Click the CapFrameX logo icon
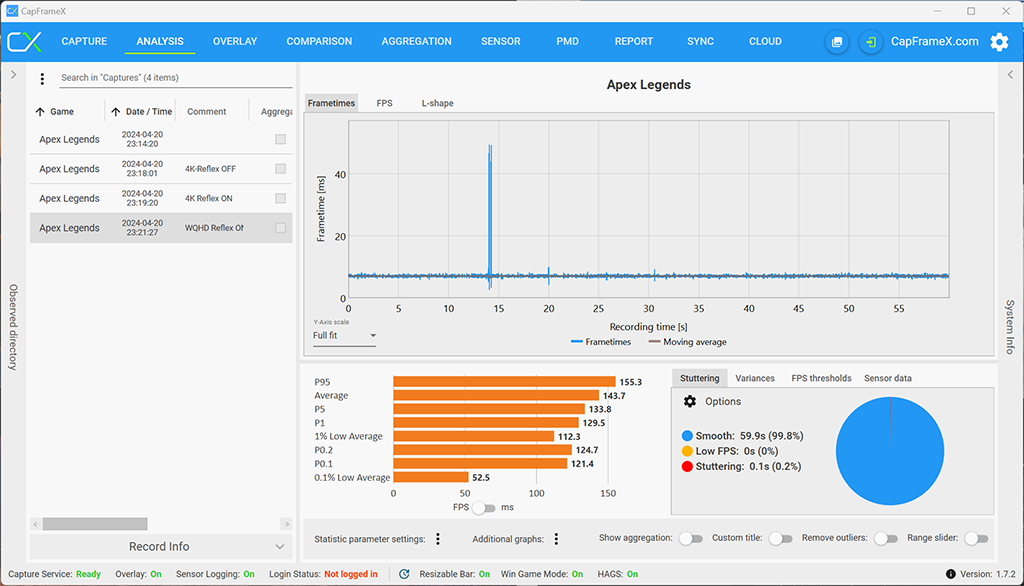 25,42
